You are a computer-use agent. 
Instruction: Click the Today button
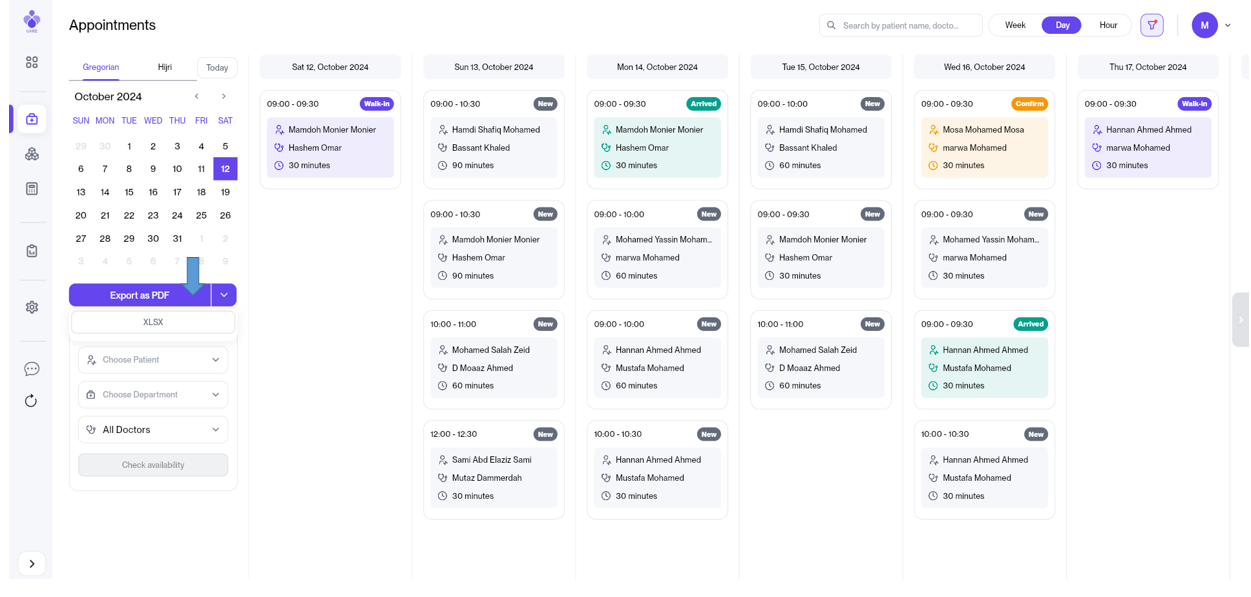(217, 68)
